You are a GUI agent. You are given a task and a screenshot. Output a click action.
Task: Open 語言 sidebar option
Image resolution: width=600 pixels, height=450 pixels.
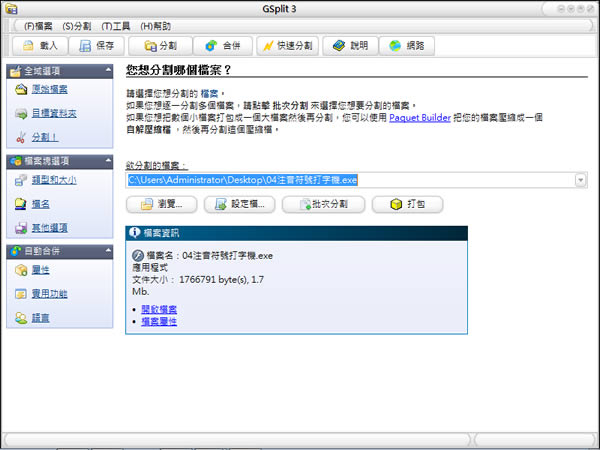(x=41, y=318)
